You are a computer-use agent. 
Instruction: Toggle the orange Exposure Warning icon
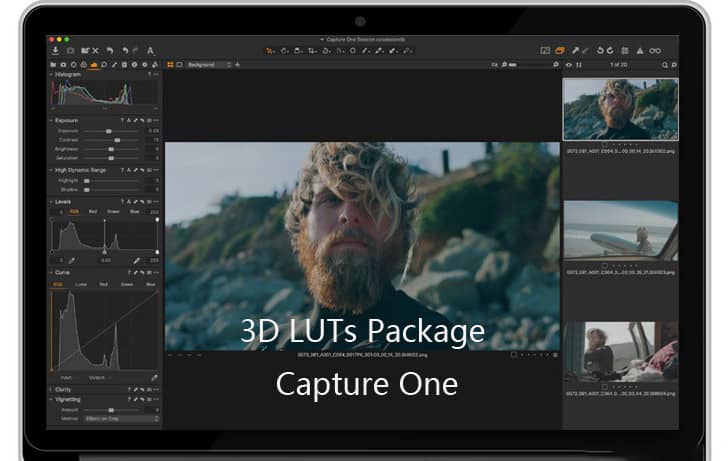click(x=560, y=51)
